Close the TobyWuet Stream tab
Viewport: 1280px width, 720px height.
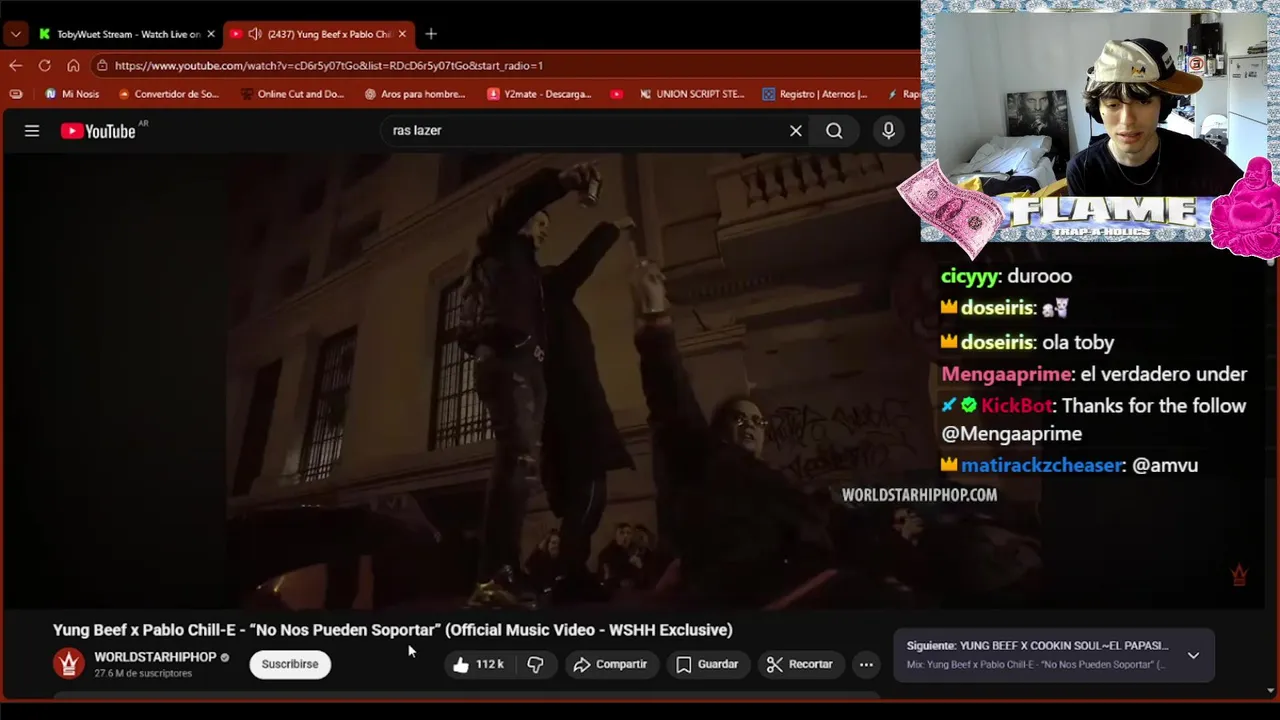(210, 34)
